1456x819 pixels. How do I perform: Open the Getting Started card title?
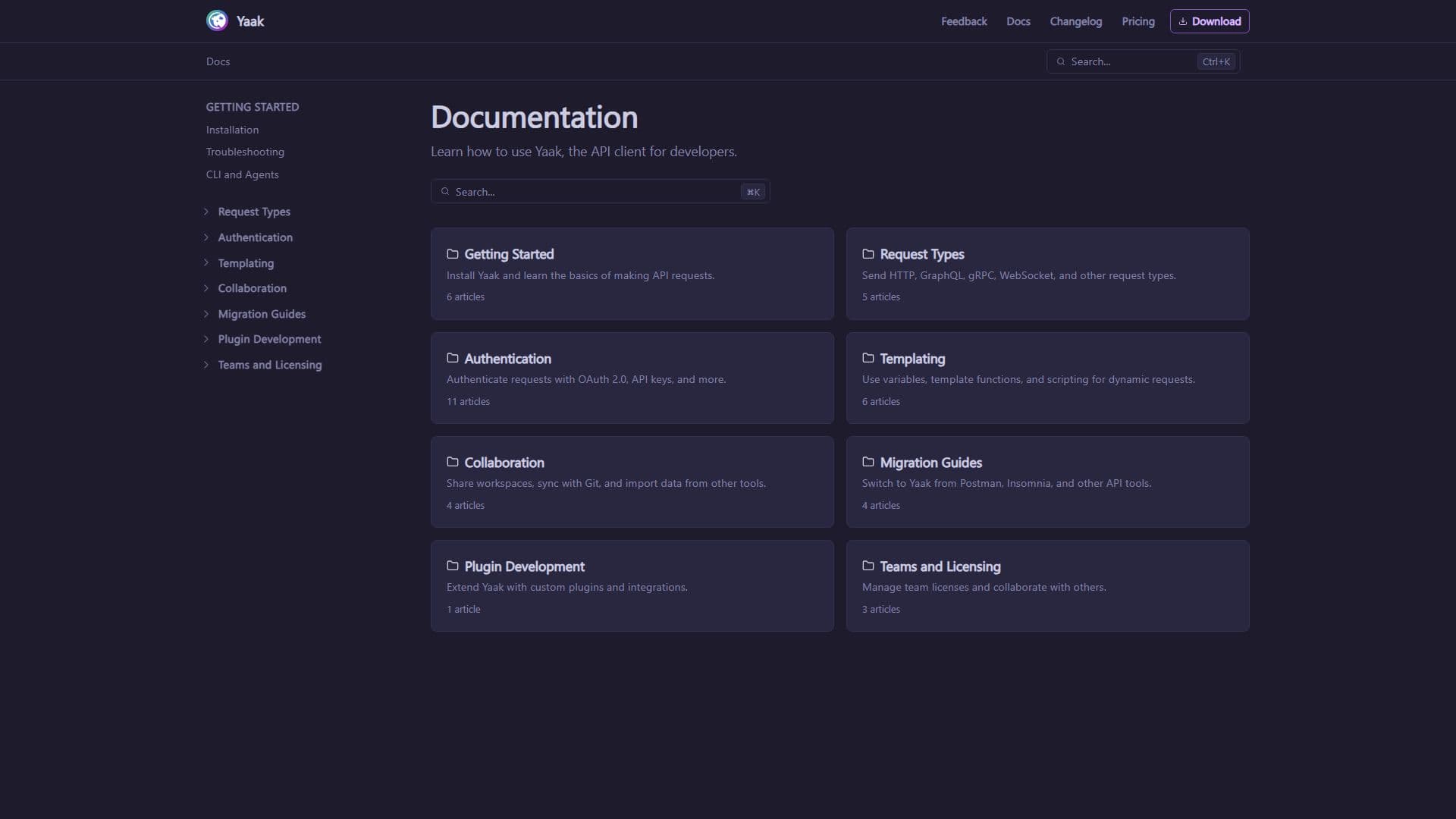click(509, 254)
